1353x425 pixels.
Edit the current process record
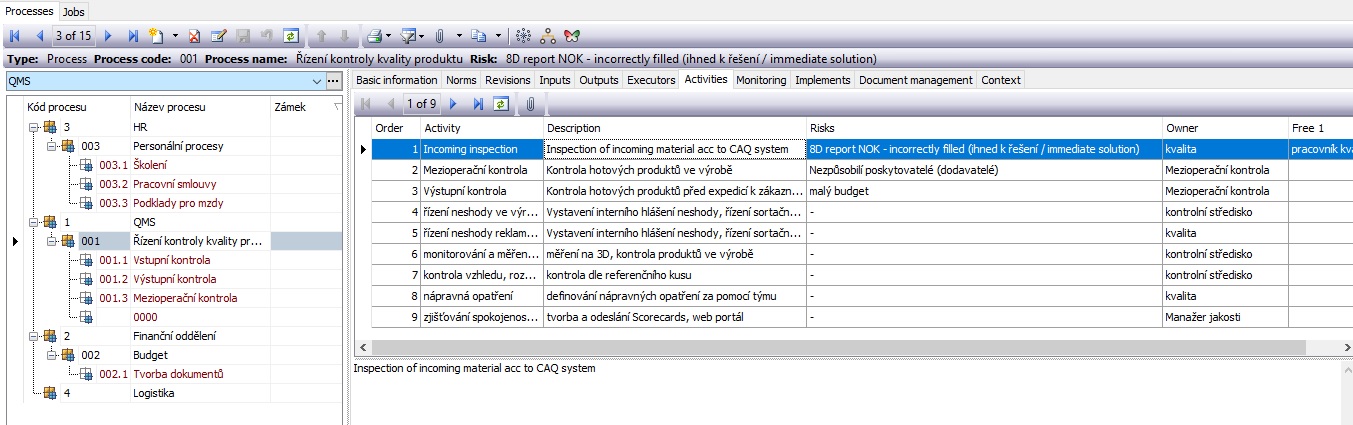point(218,36)
